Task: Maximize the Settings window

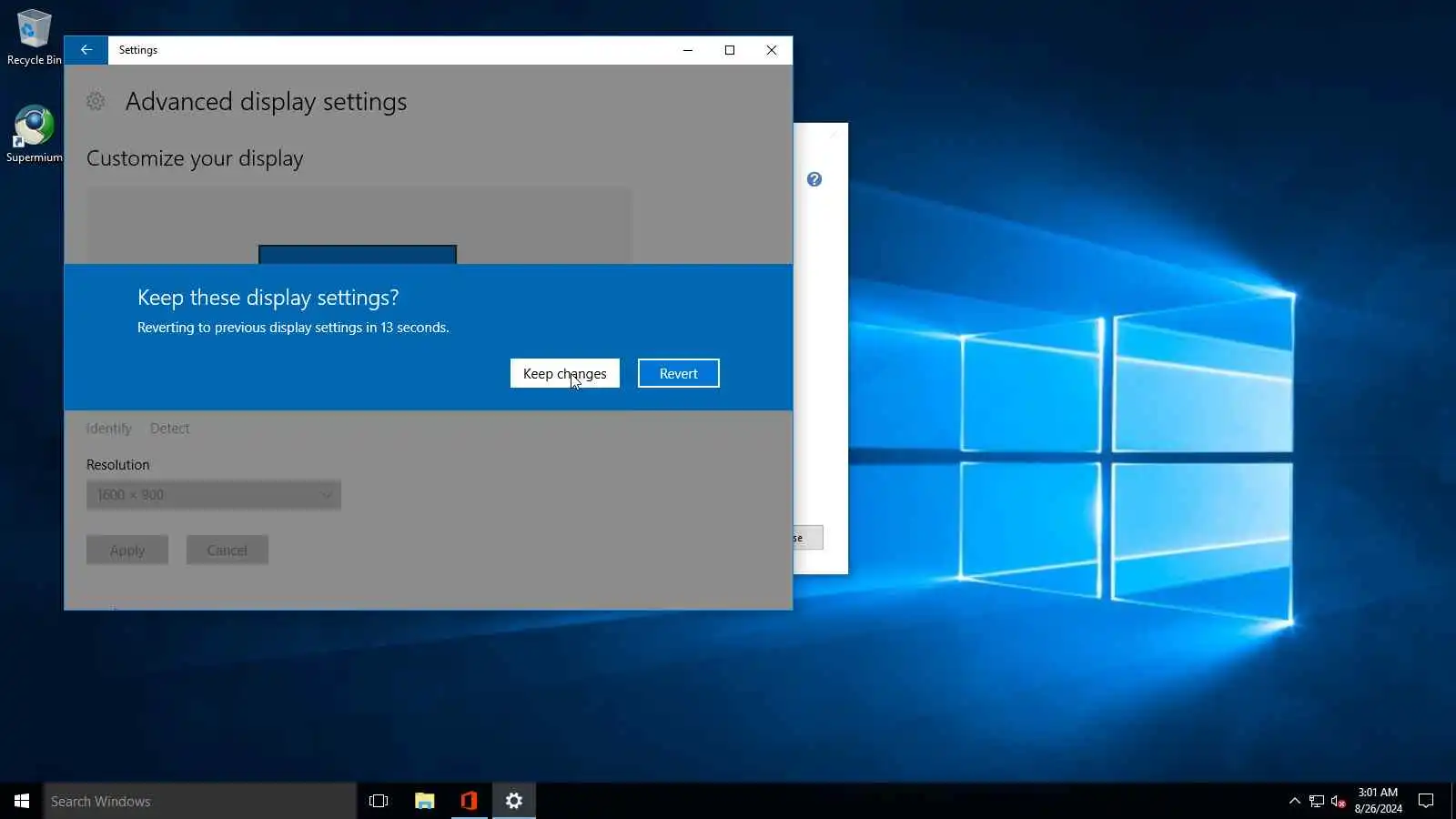Action: [x=730, y=50]
